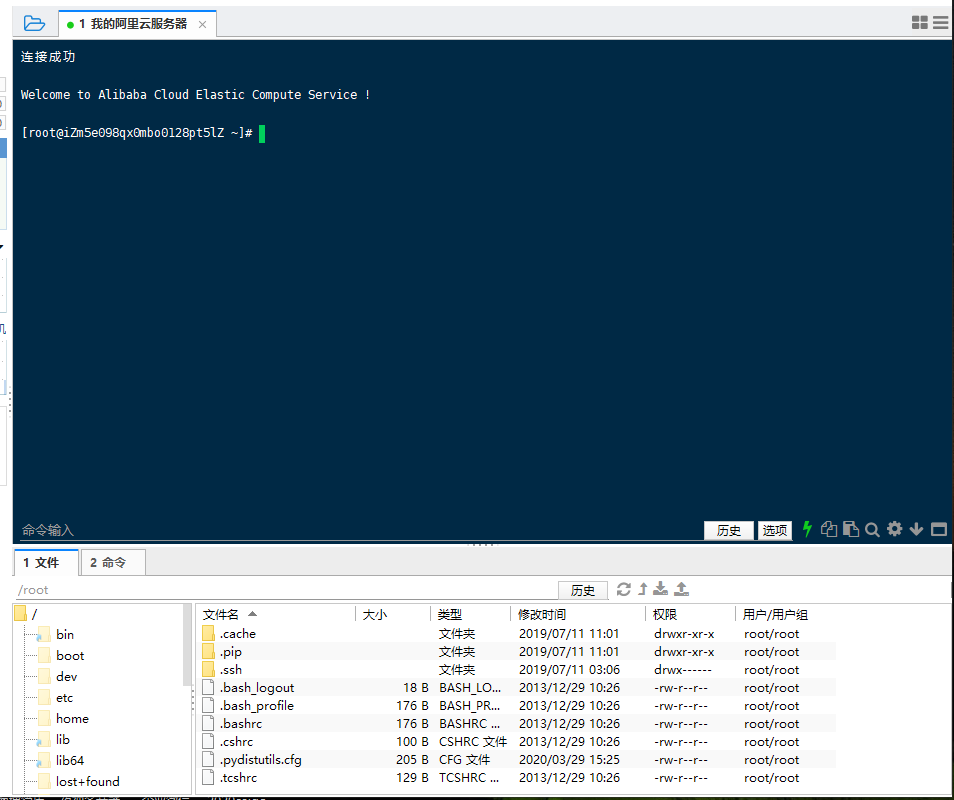Click the folder tree vertical scrollbar
954x800 pixels.
pos(187,645)
